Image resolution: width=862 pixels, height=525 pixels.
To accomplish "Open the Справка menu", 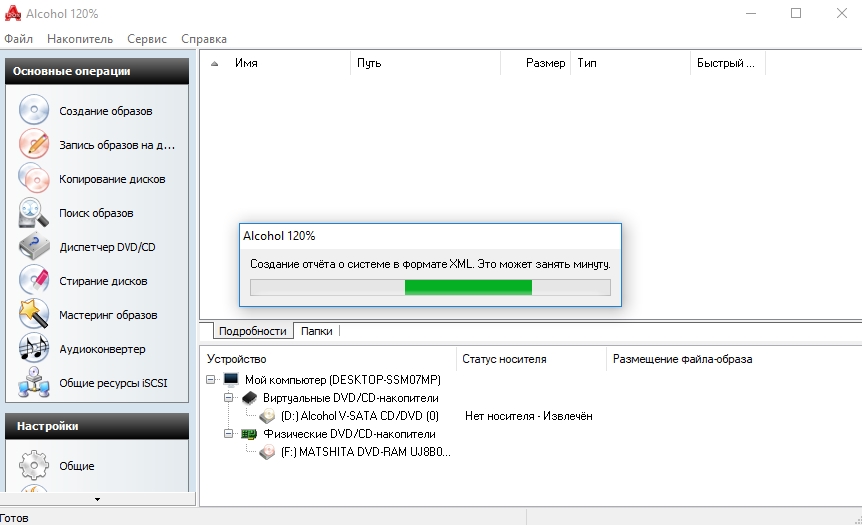I will 204,39.
